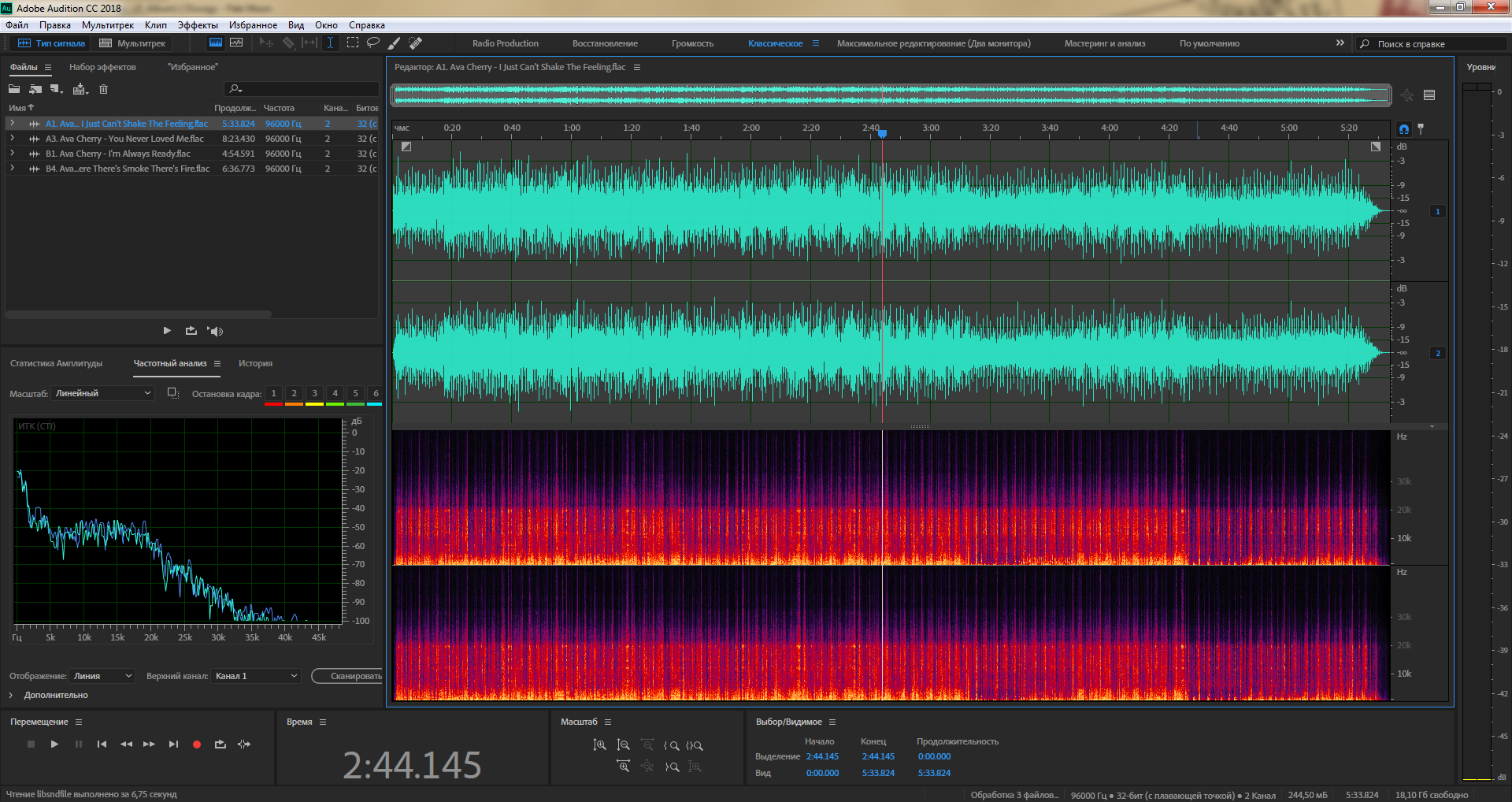This screenshot has height=802, width=1512.
Task: Play preview in the Files panel
Action: (167, 331)
